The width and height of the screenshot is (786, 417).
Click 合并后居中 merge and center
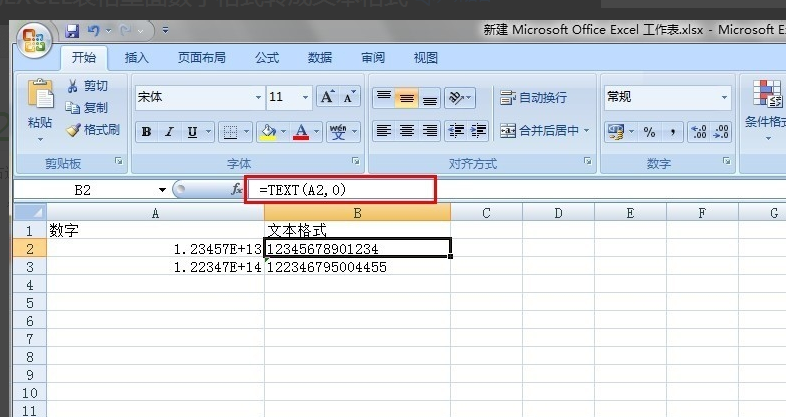(x=539, y=131)
